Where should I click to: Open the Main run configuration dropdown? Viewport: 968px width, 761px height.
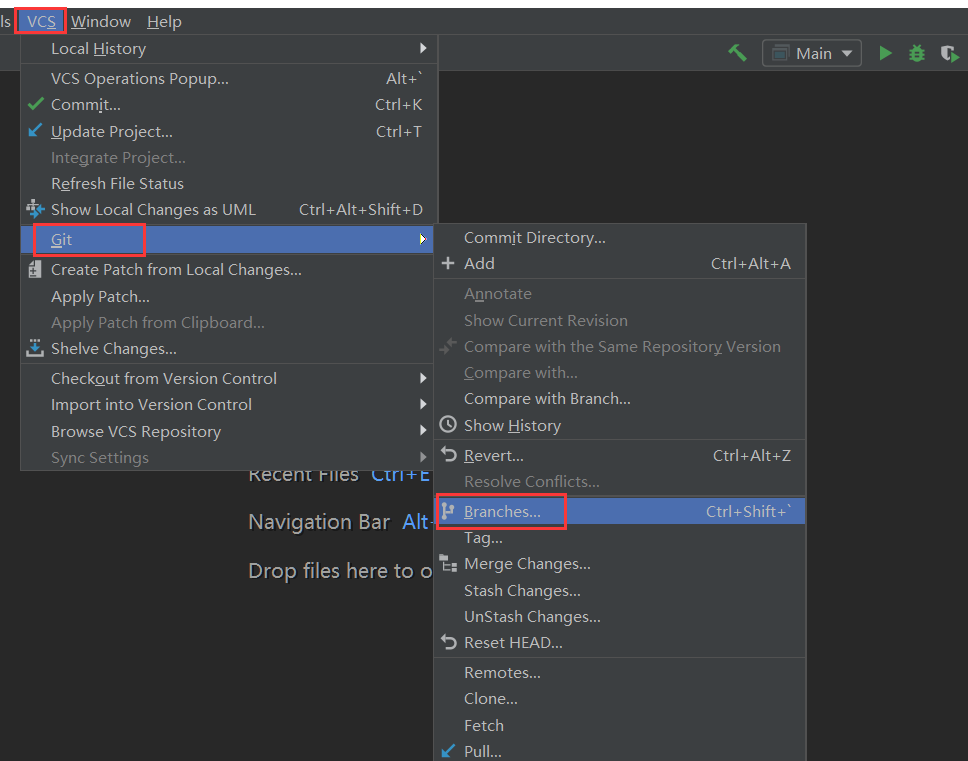click(x=812, y=54)
